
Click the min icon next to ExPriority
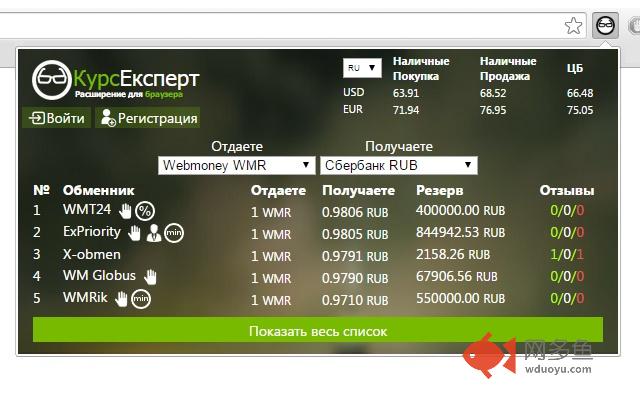(x=174, y=233)
